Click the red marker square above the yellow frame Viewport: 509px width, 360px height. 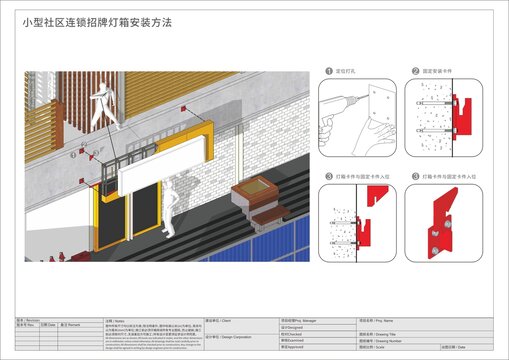pyautogui.click(x=183, y=109)
